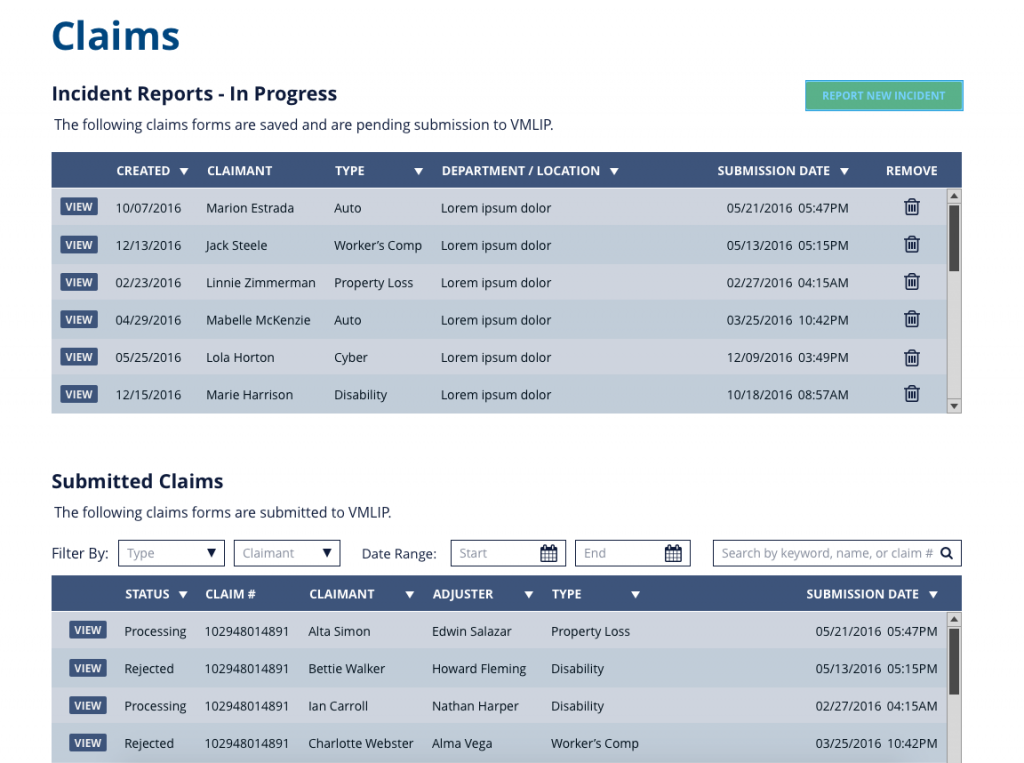The height and width of the screenshot is (763, 1024).
Task: Sort incident reports by Submission Date arrow
Action: (844, 171)
